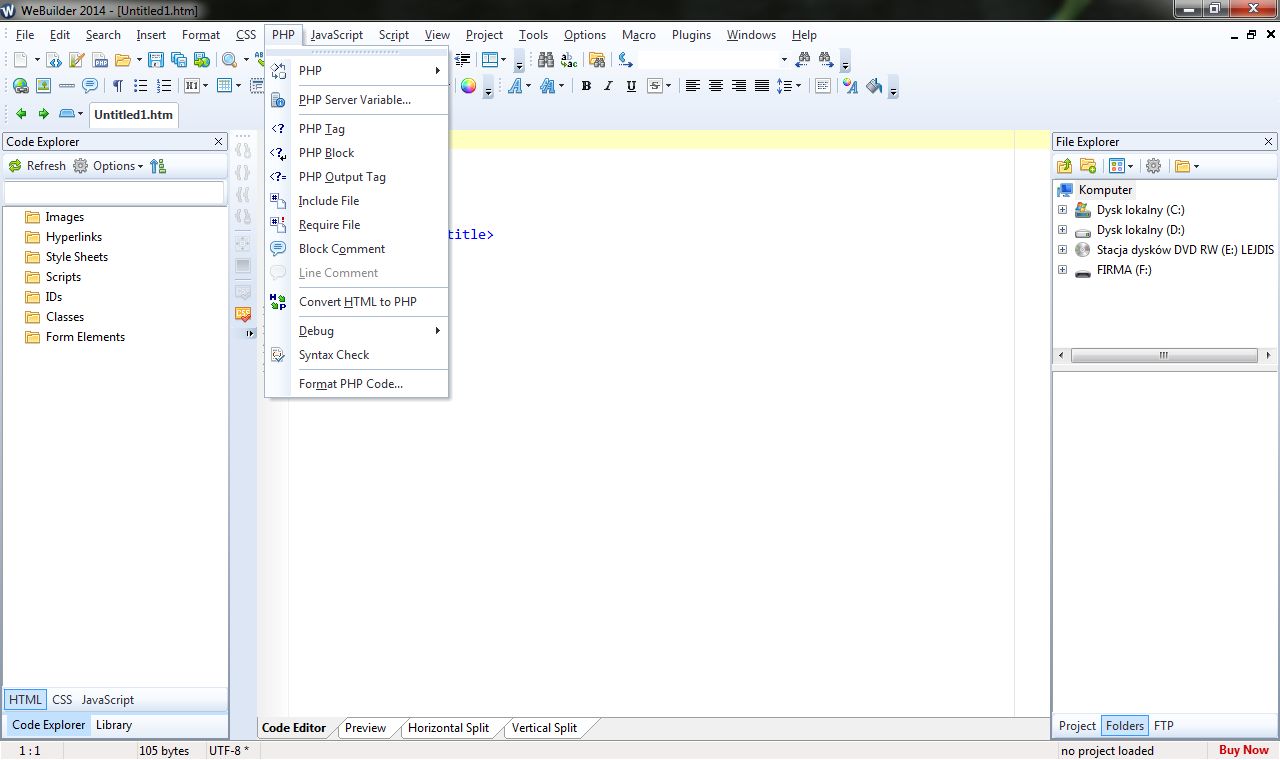Click the navigate Back green arrow
This screenshot has height=760, width=1280.
(21, 114)
